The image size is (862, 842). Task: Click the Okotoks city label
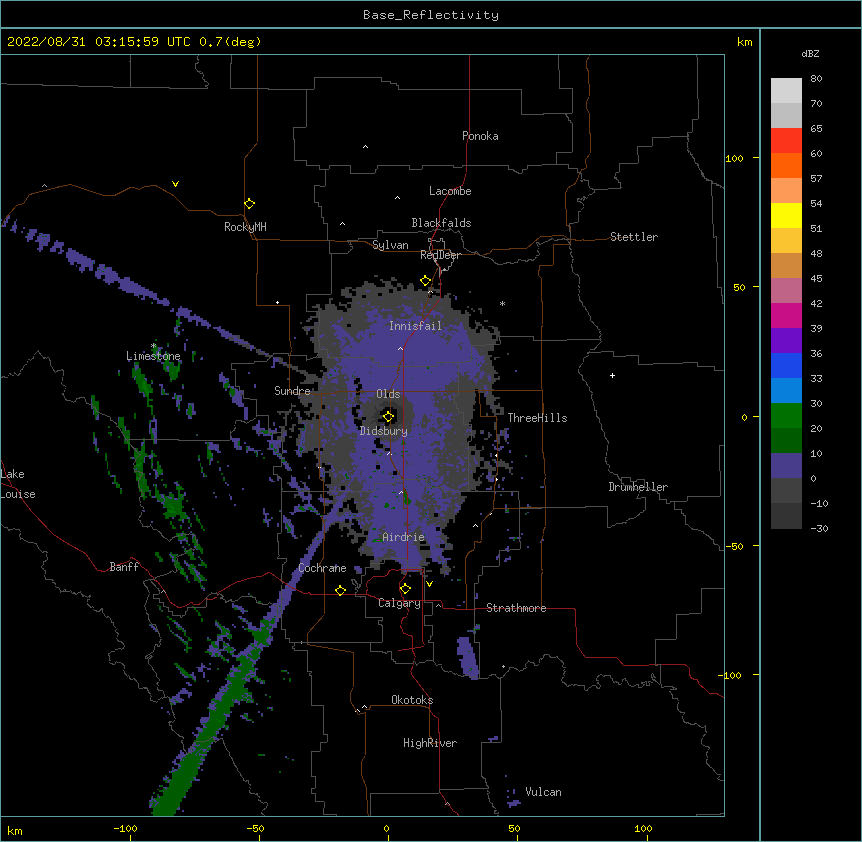pyautogui.click(x=412, y=700)
